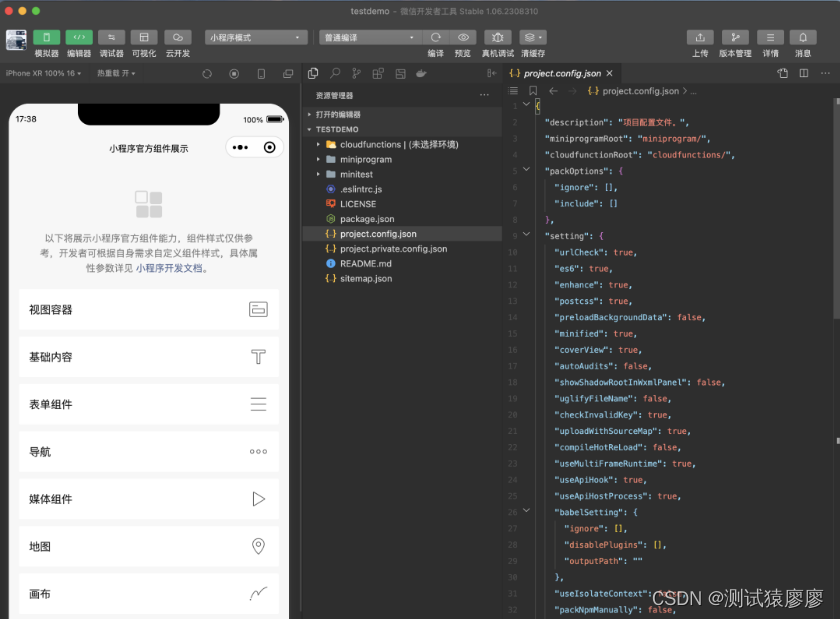Start real device debugging (真机调试)
840x619 pixels.
tap(498, 38)
